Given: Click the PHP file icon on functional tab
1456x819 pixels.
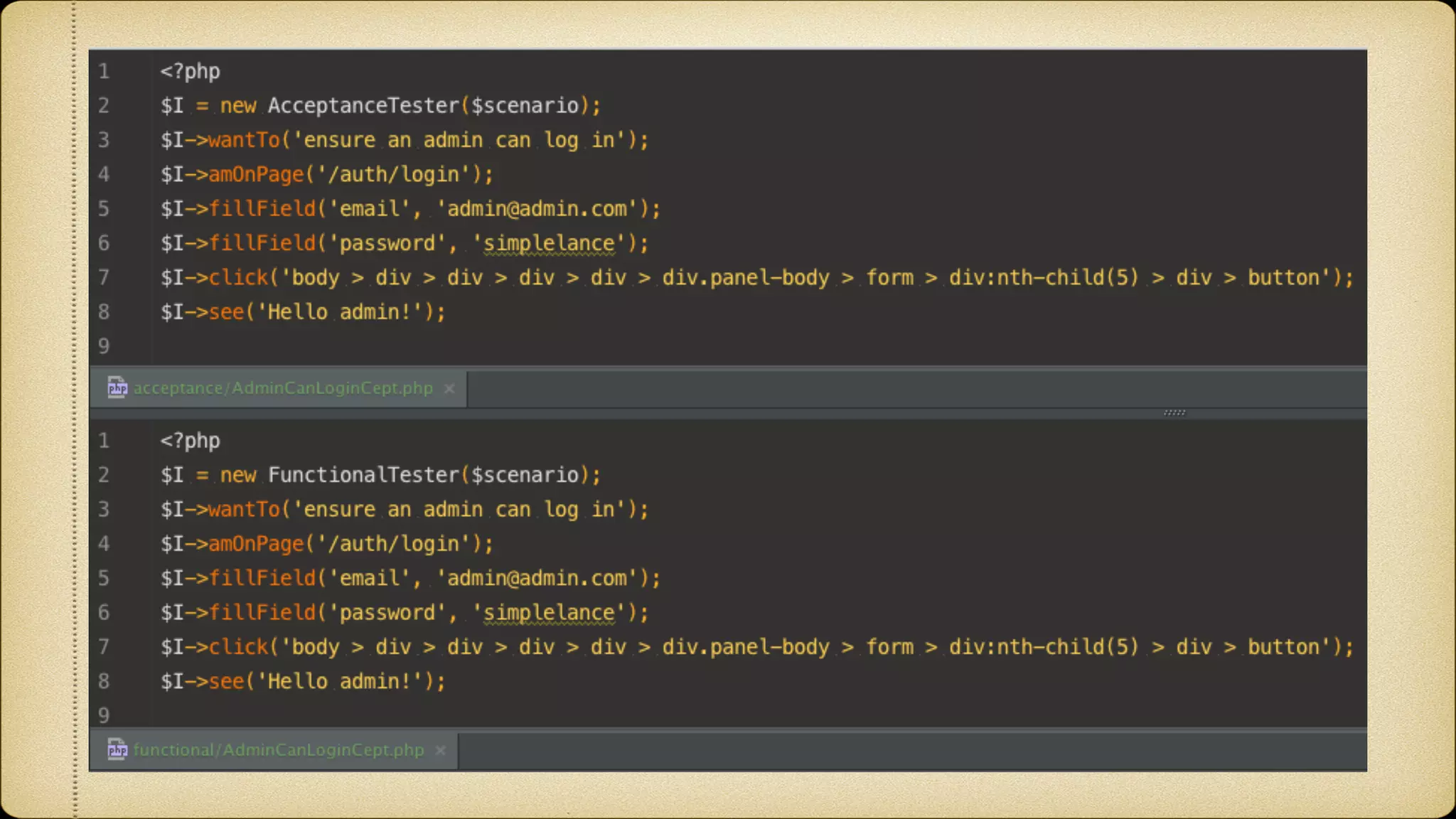Looking at the screenshot, I should click(x=117, y=749).
